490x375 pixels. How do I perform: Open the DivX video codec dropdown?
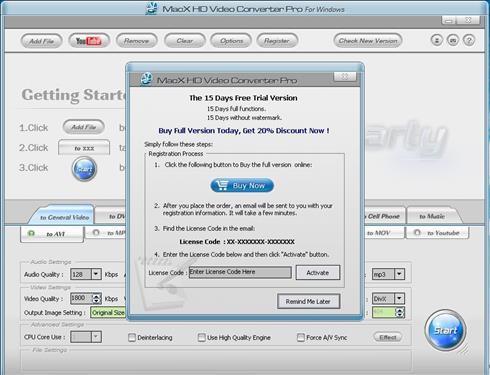[399, 298]
